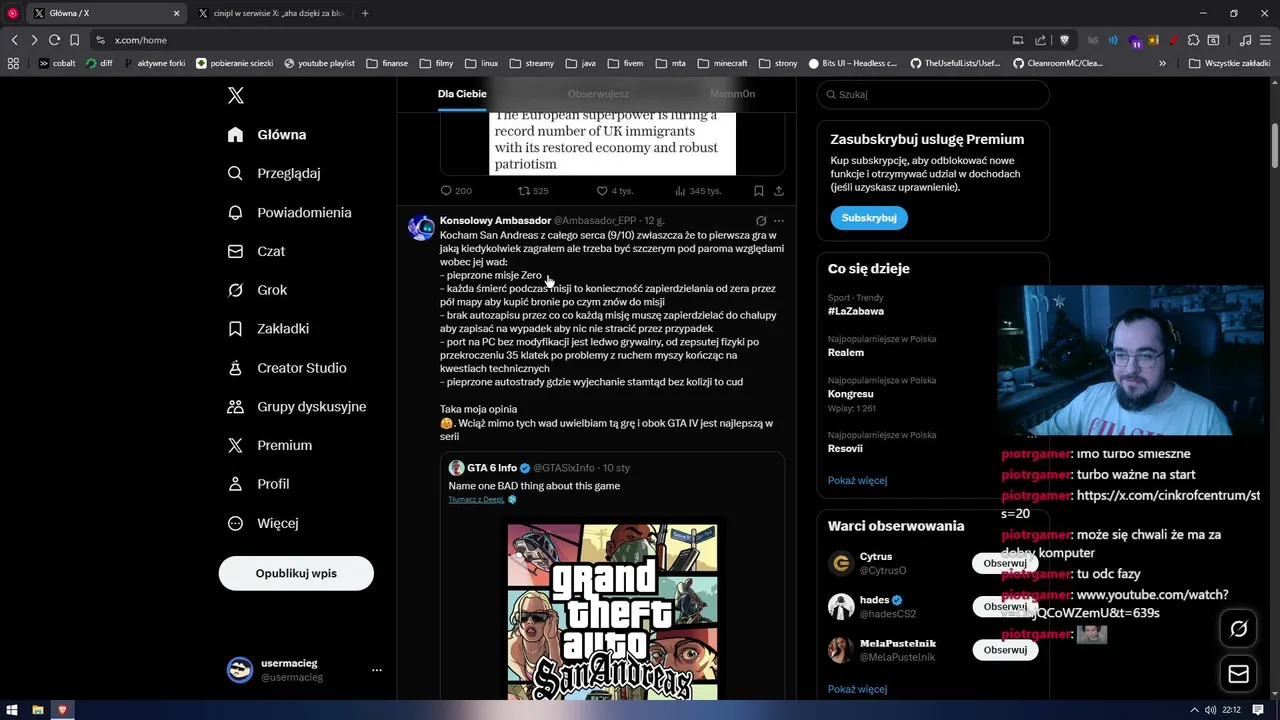Click Subskrybuj Premium button

point(869,218)
